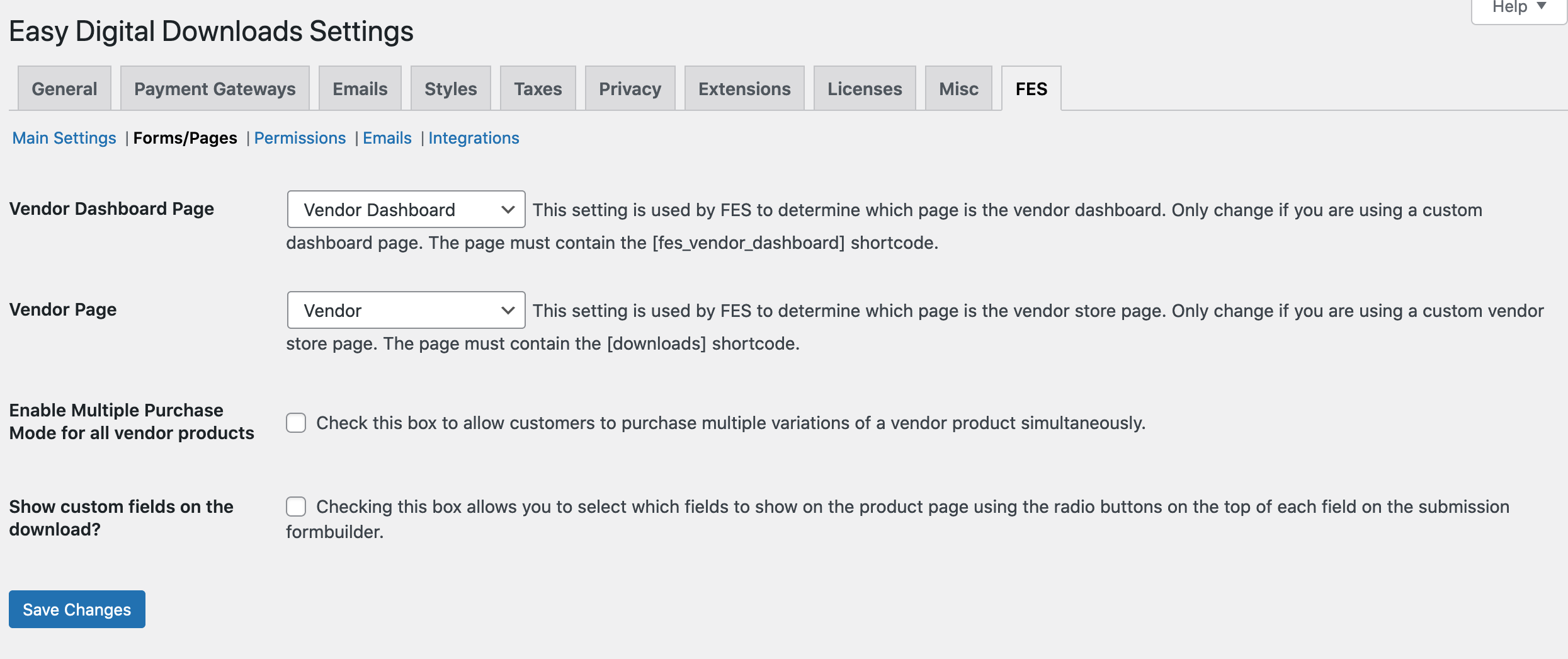This screenshot has width=1568, height=659.
Task: Open the Help dropdown panel
Action: (x=1518, y=8)
